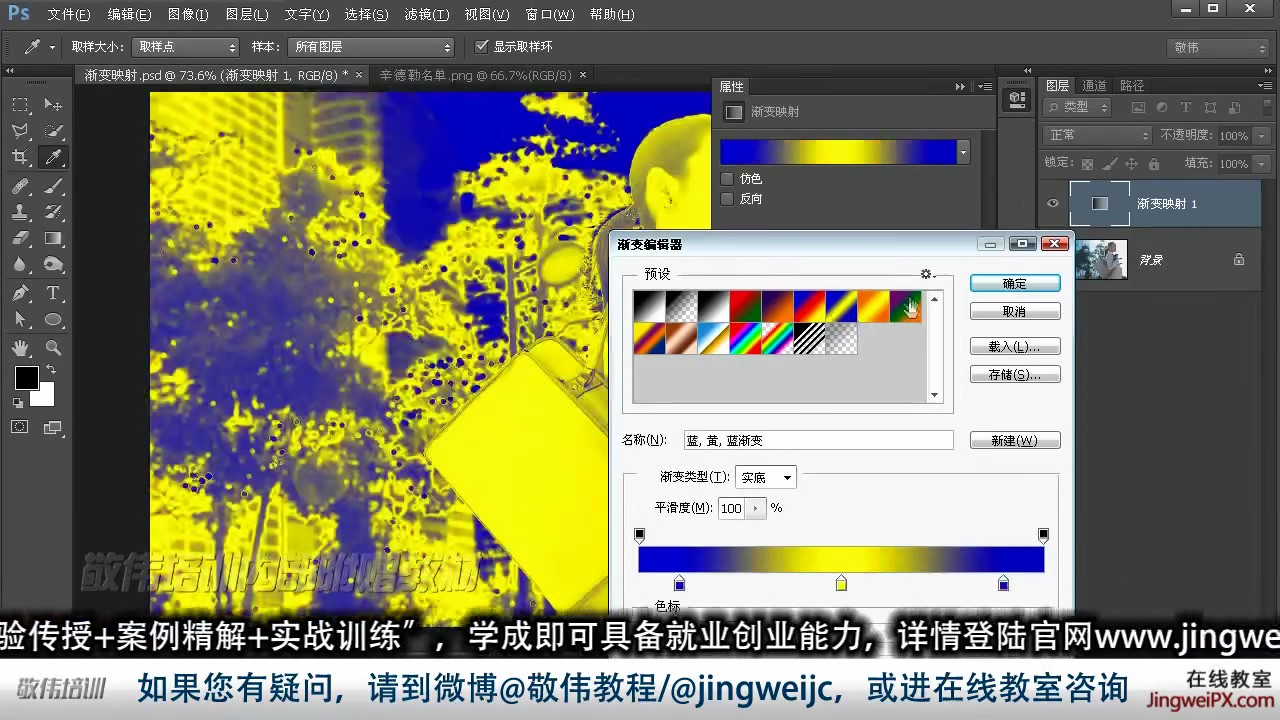Open the 样本 sample dropdown
This screenshot has height=720, width=1280.
[x=370, y=47]
